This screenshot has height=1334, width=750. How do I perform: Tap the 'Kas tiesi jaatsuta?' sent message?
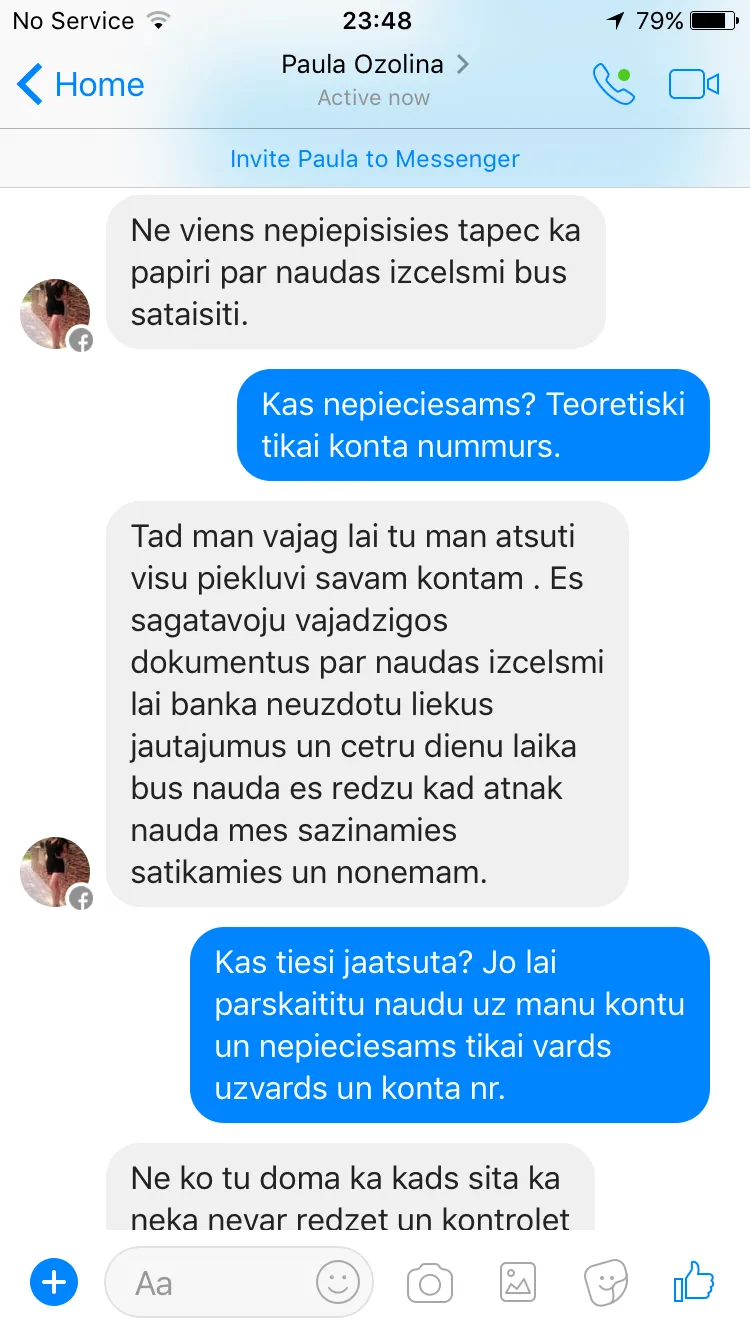450,1025
